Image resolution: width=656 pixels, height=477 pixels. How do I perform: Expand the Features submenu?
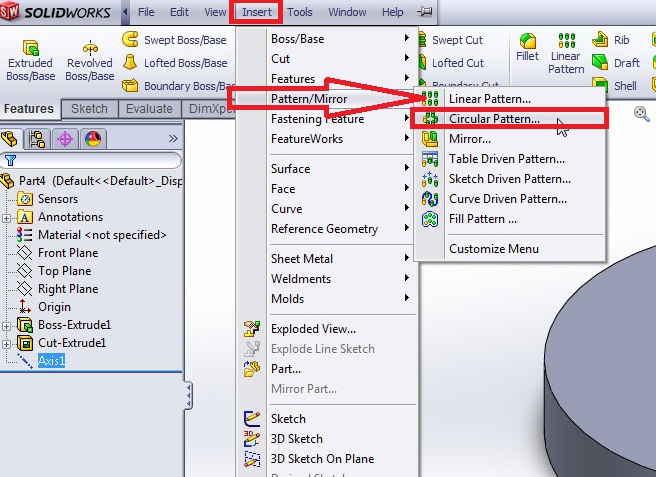pyautogui.click(x=327, y=79)
